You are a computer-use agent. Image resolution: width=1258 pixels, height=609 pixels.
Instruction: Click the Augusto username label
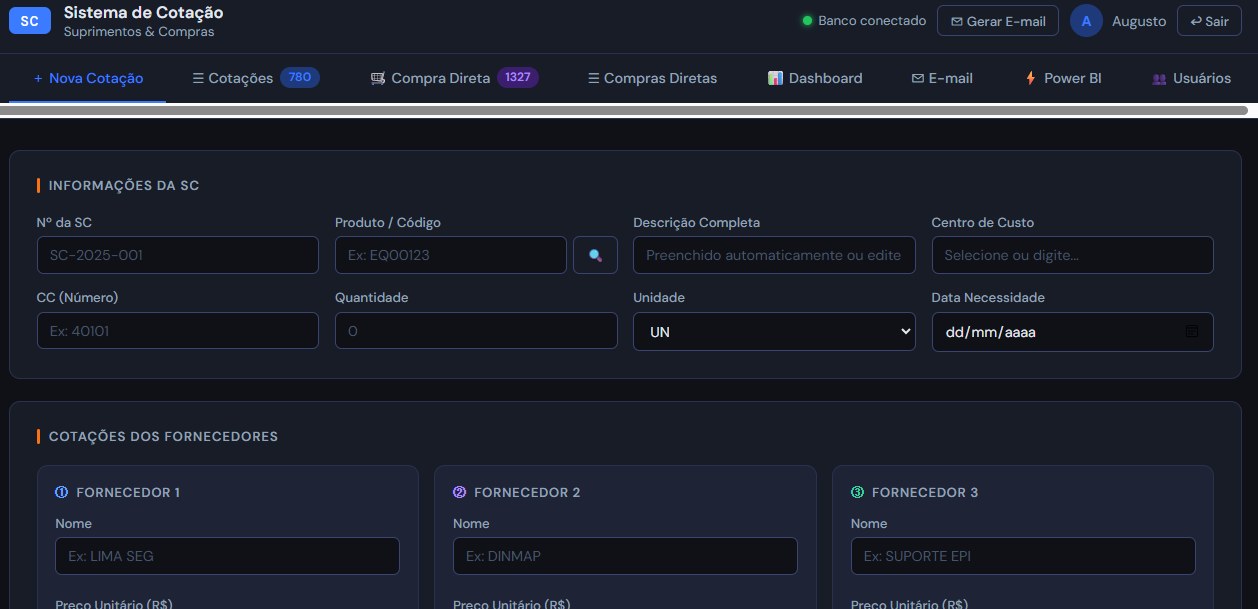click(x=1139, y=21)
